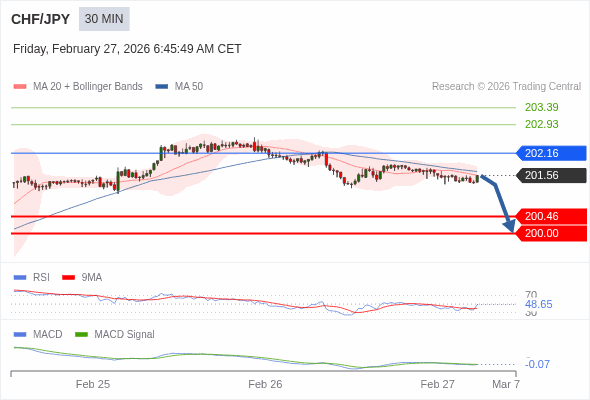Click the Feb 25 date axis label
This screenshot has width=590, height=400.
pyautogui.click(x=93, y=384)
